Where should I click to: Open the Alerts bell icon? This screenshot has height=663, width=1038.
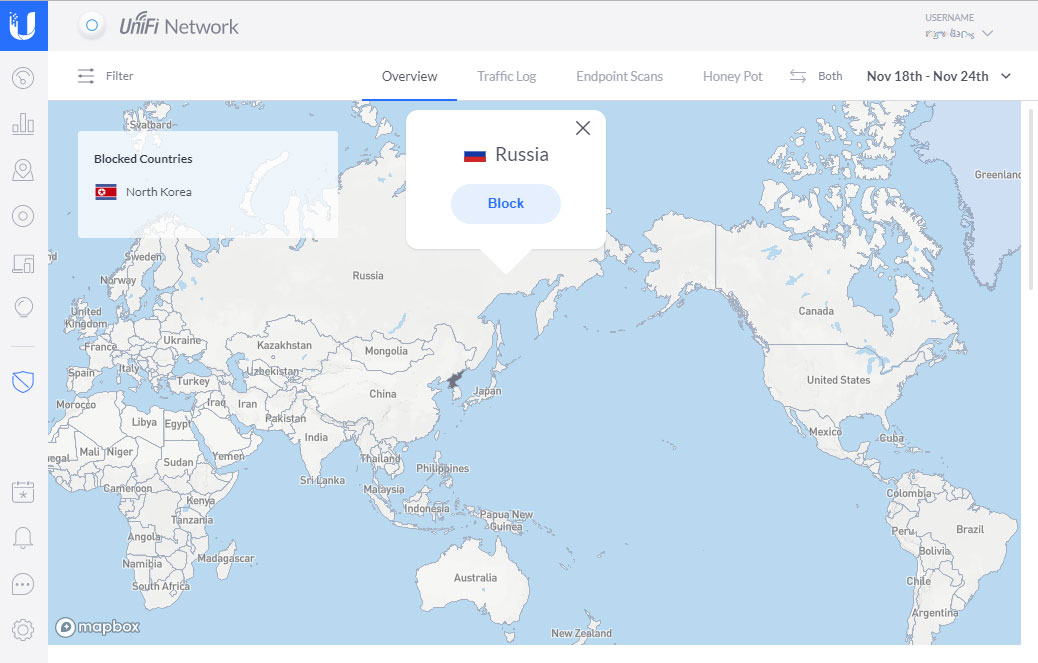23,538
